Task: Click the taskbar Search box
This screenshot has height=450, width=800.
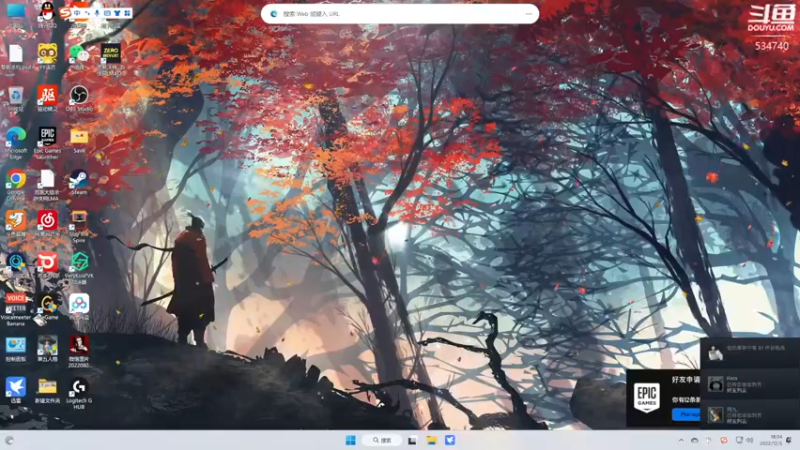Action: 383,440
